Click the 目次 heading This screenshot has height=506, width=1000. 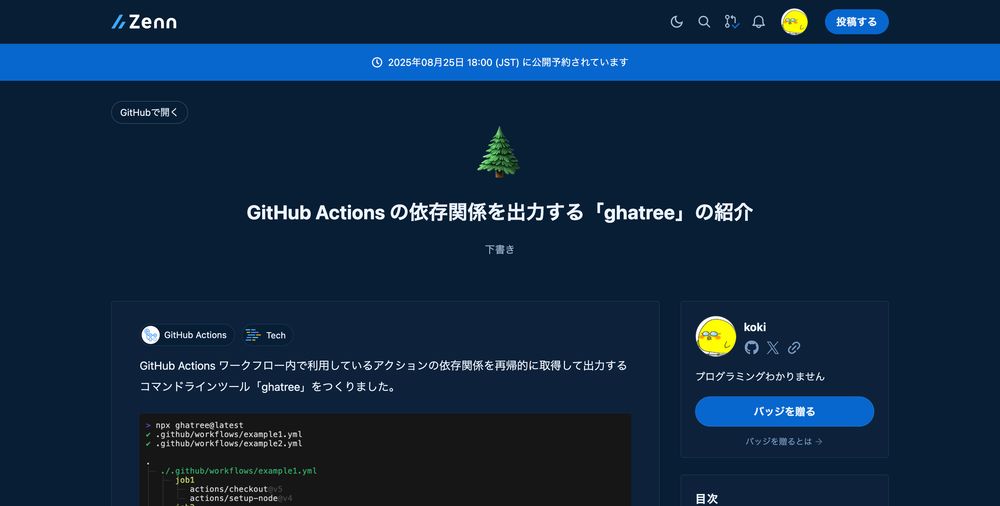click(x=707, y=499)
